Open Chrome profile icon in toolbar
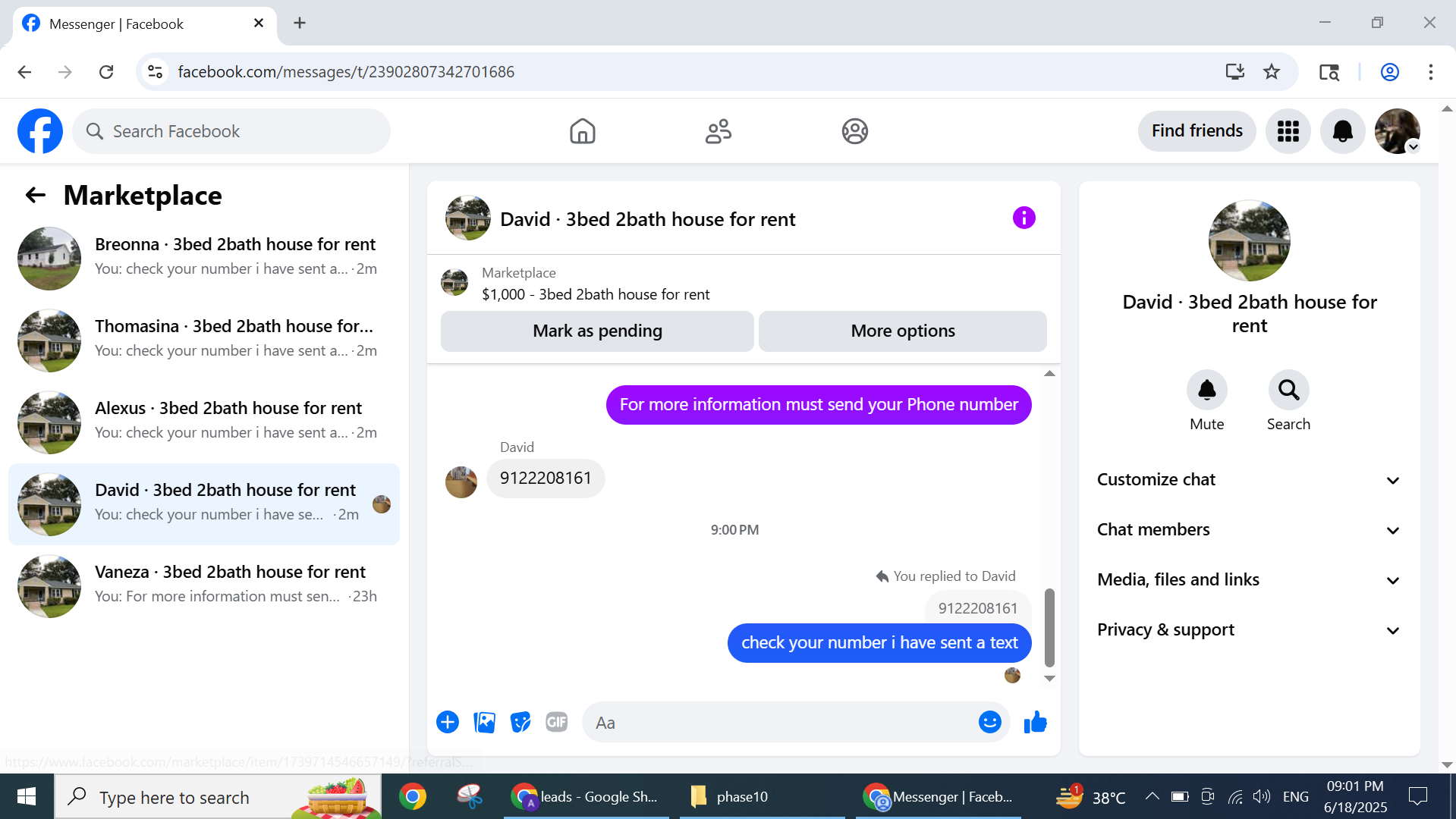The height and width of the screenshot is (819, 1456). tap(1389, 72)
